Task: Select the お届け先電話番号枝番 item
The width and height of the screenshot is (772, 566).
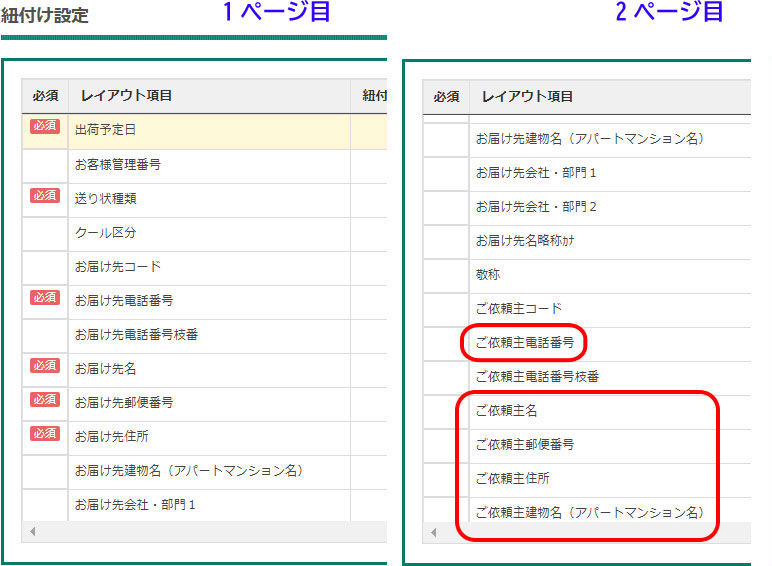Action: [x=136, y=334]
